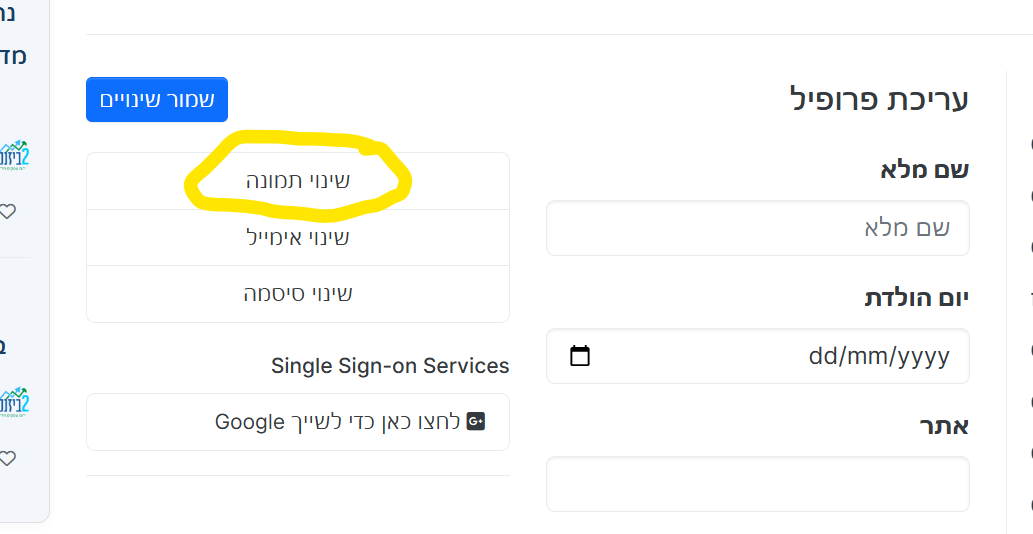Open the calendar date picker icon
The image size is (1033, 534).
click(580, 356)
